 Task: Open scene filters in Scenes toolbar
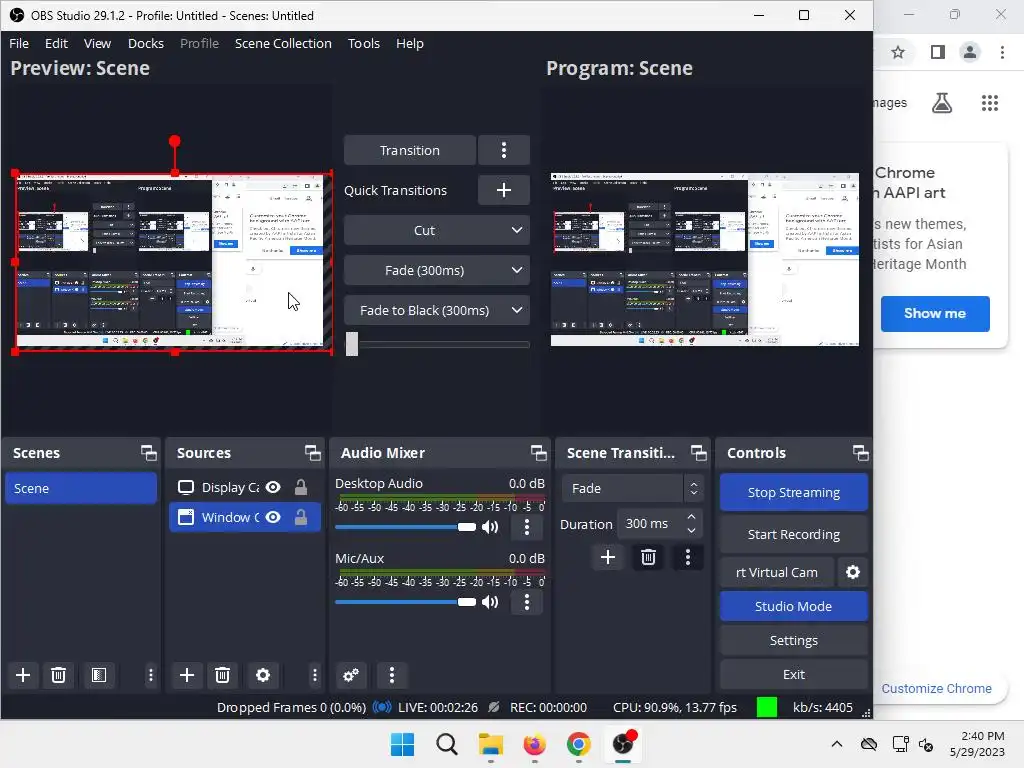coord(99,675)
